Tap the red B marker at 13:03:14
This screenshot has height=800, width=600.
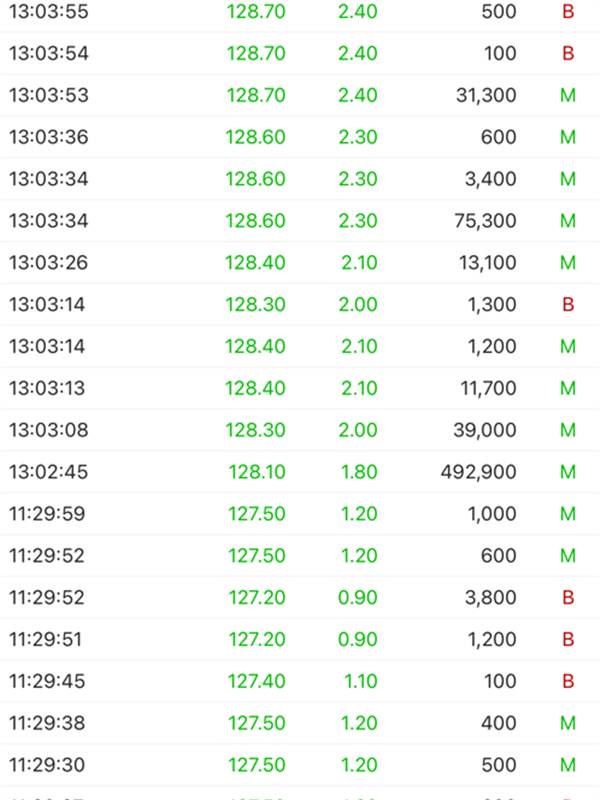pos(568,305)
